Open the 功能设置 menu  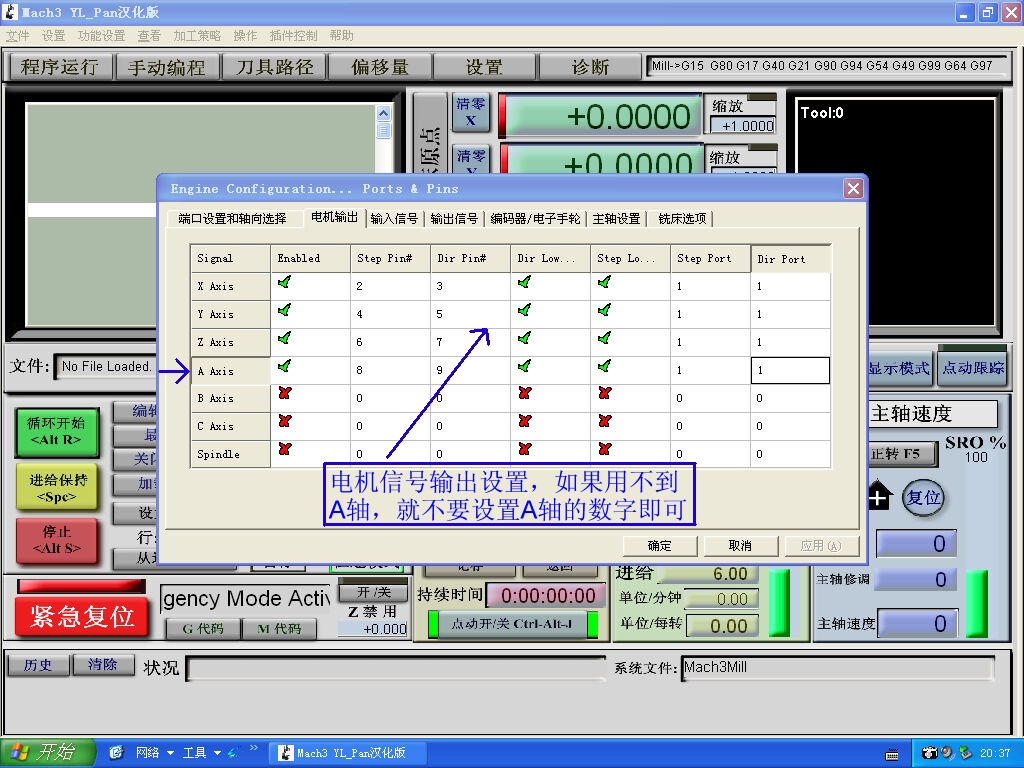click(101, 36)
